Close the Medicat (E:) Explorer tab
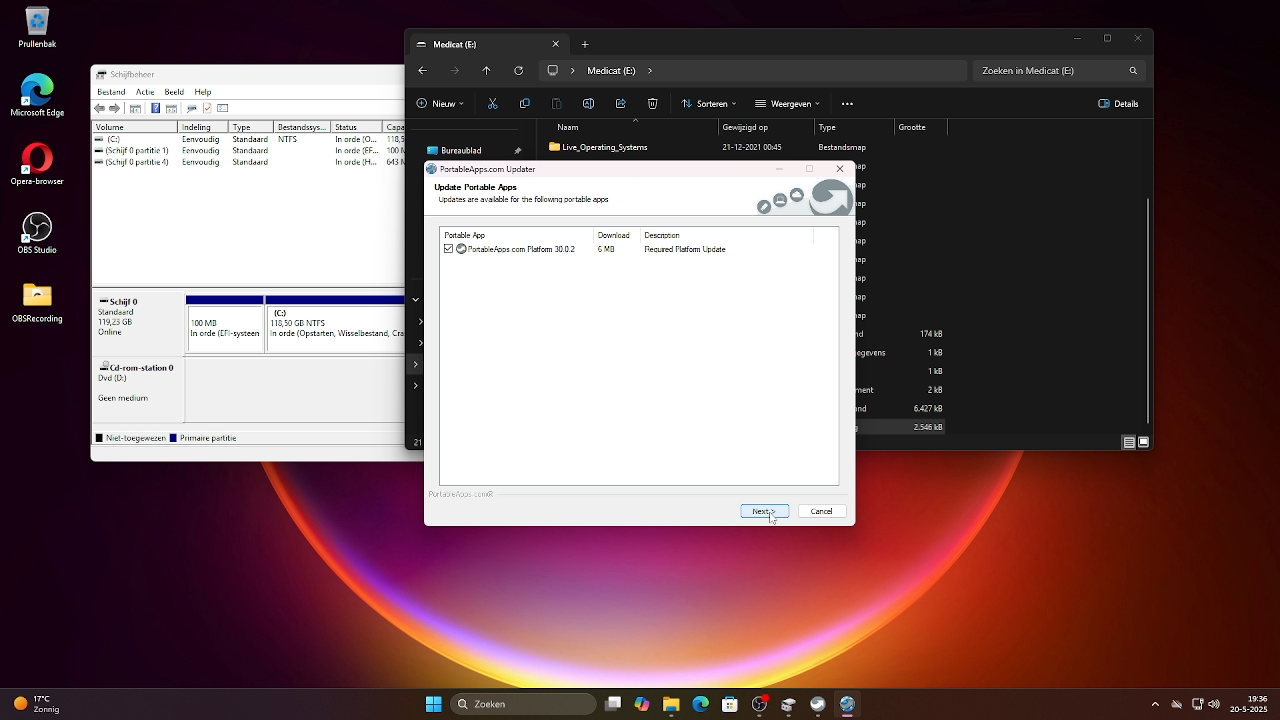 pyautogui.click(x=556, y=44)
